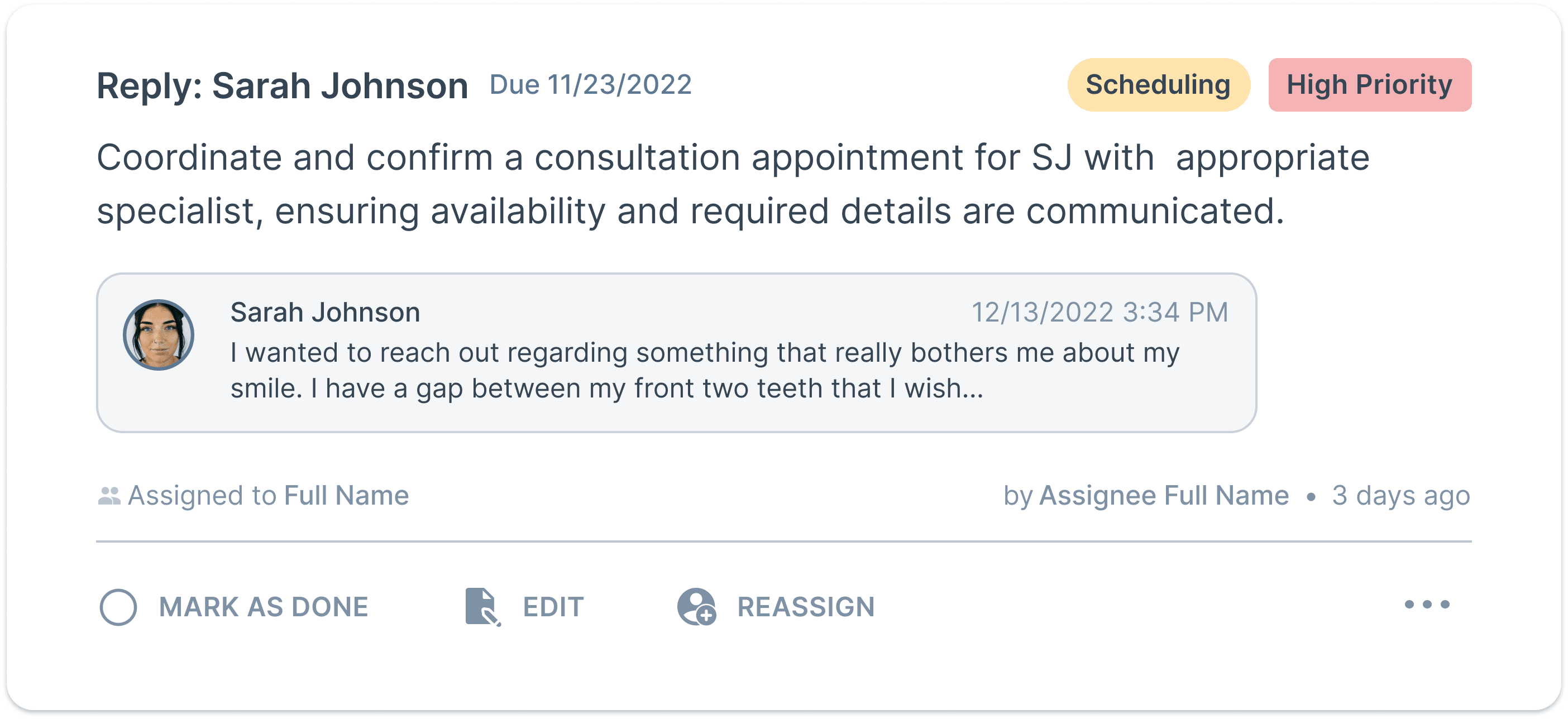
Task: Click the Sarah Johnson sender name in message
Action: 325,312
